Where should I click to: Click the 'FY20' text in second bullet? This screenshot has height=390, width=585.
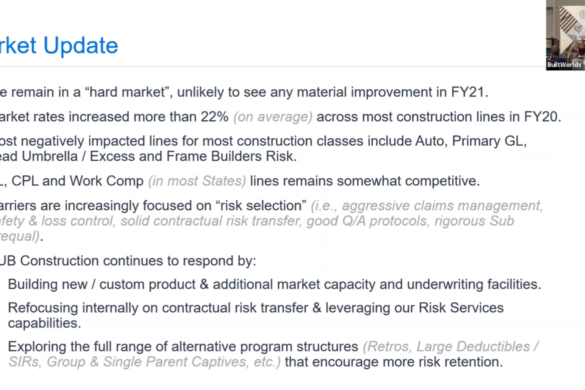(542, 117)
